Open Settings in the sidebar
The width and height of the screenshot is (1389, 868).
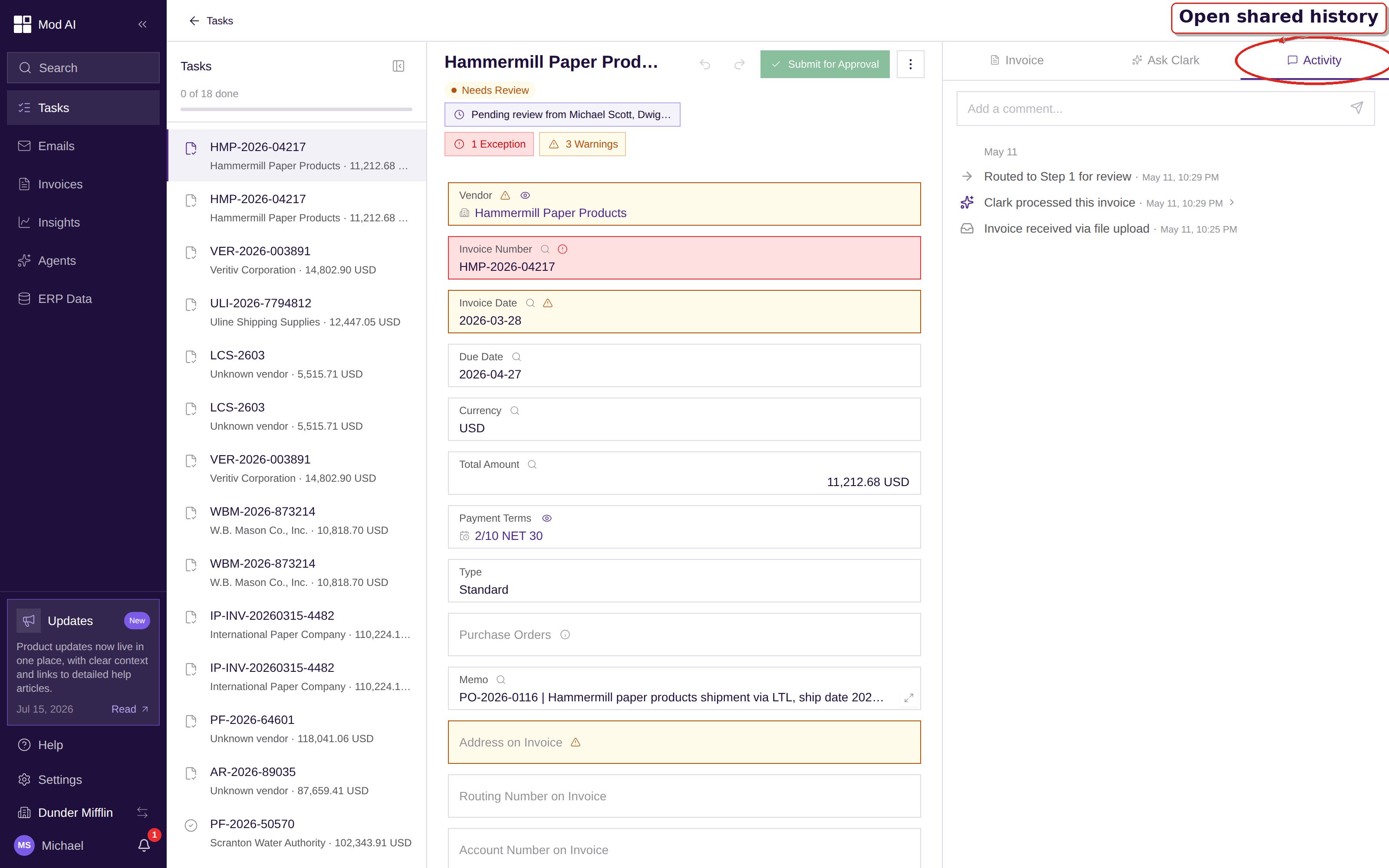click(x=83, y=779)
